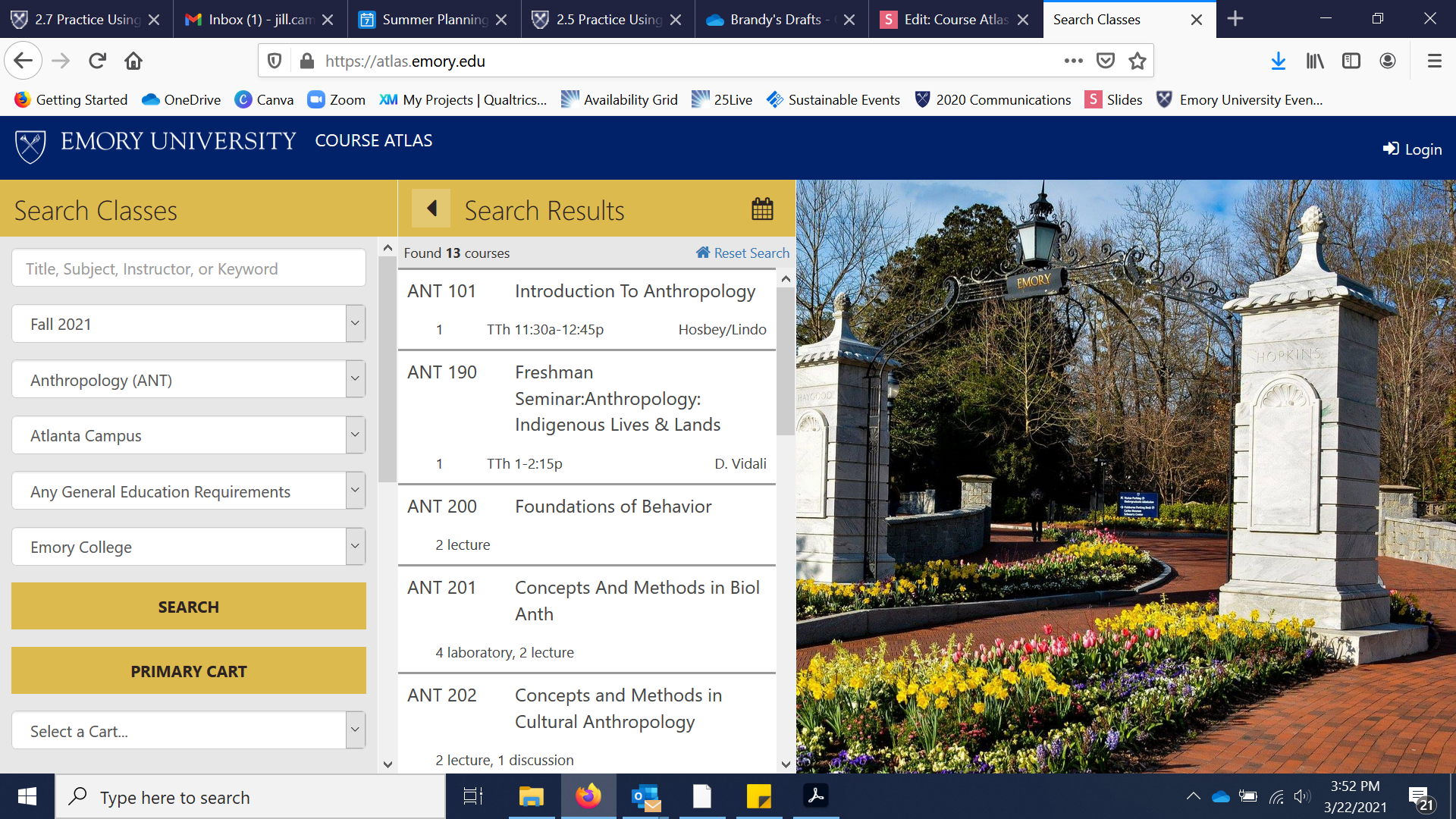Image resolution: width=1456 pixels, height=819 pixels.
Task: Open ANT 202 Cultural Anthropology result
Action: (x=587, y=723)
